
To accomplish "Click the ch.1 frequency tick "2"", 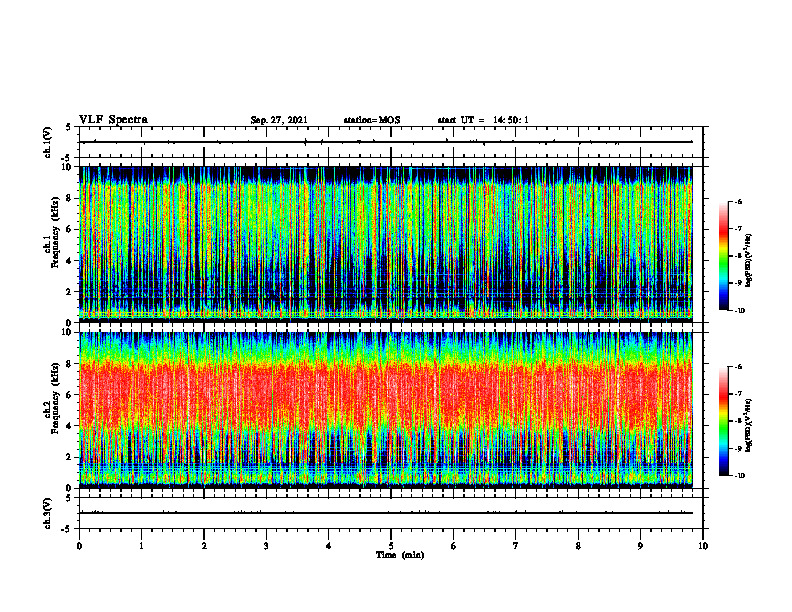I will click(71, 291).
